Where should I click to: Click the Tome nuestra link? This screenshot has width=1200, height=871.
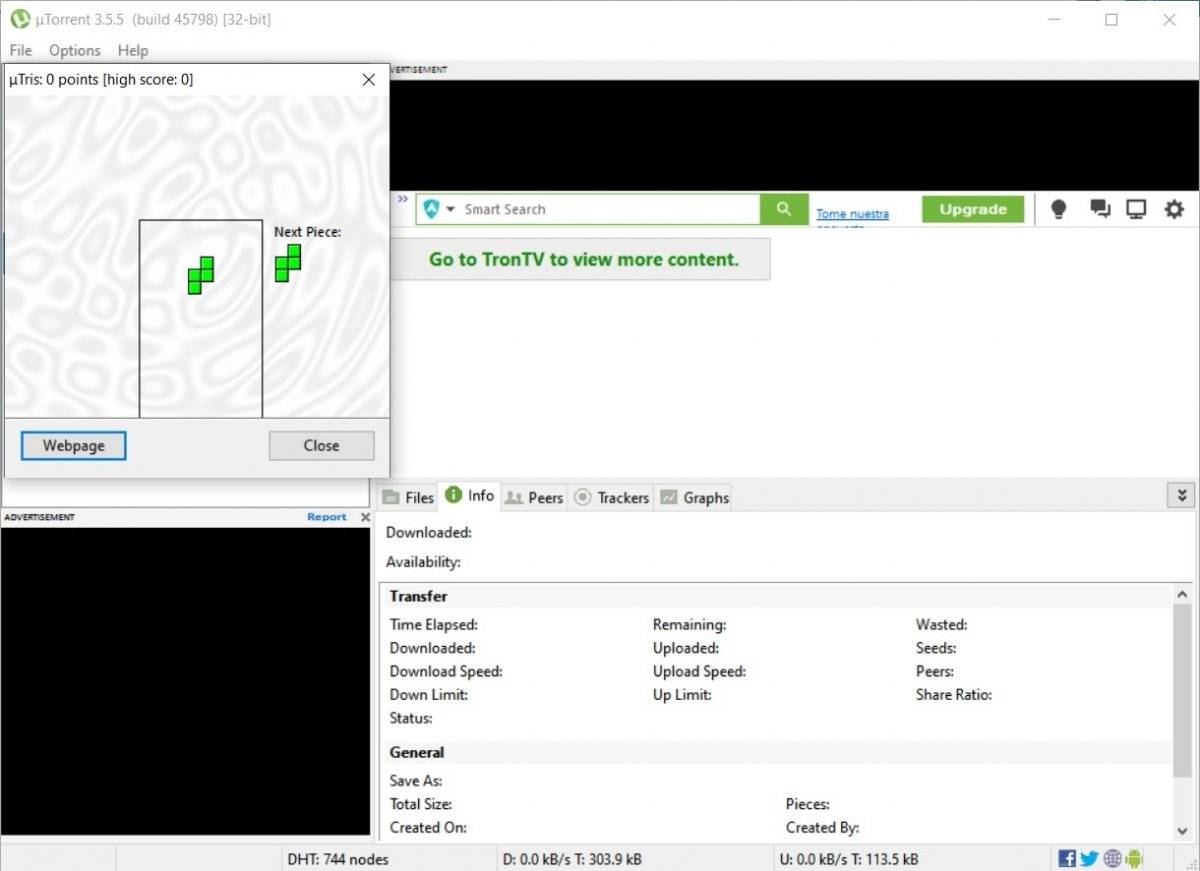[x=852, y=214]
